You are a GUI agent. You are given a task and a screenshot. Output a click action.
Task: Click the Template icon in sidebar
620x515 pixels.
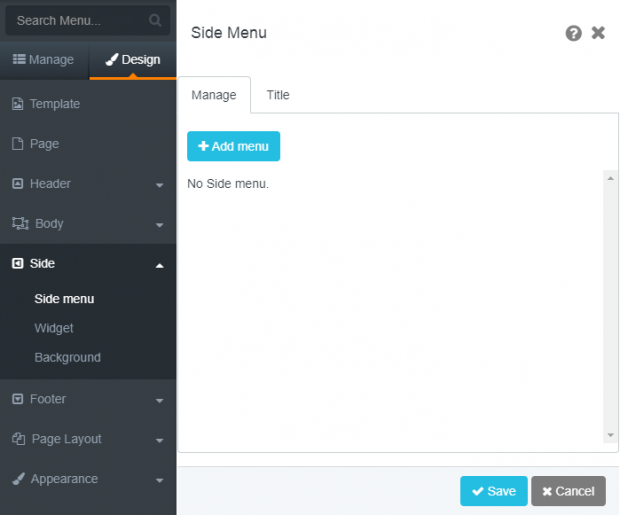click(17, 104)
